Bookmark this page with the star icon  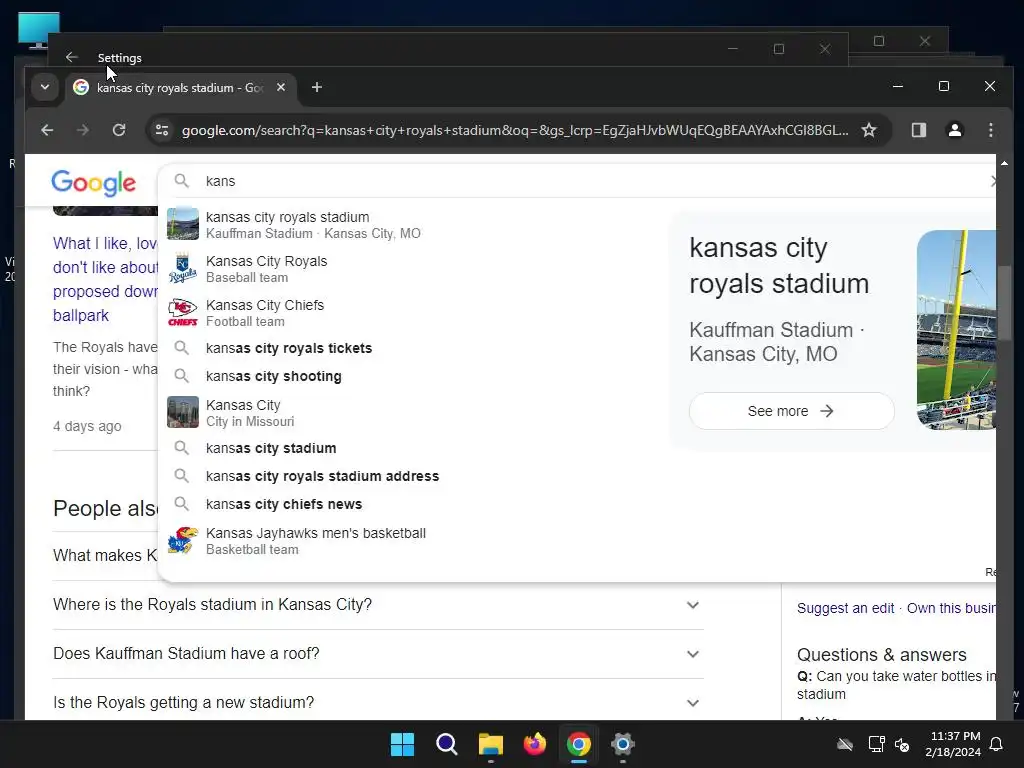tap(869, 130)
